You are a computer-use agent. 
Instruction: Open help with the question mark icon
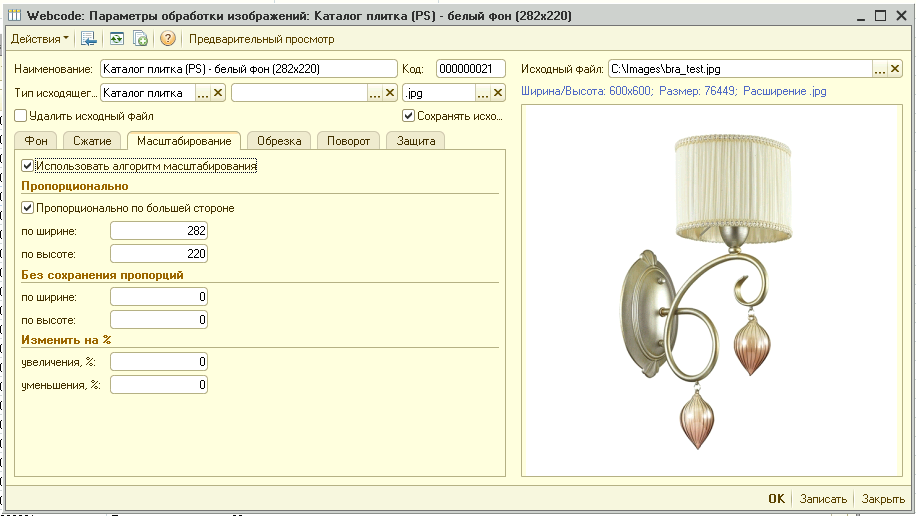tap(168, 39)
